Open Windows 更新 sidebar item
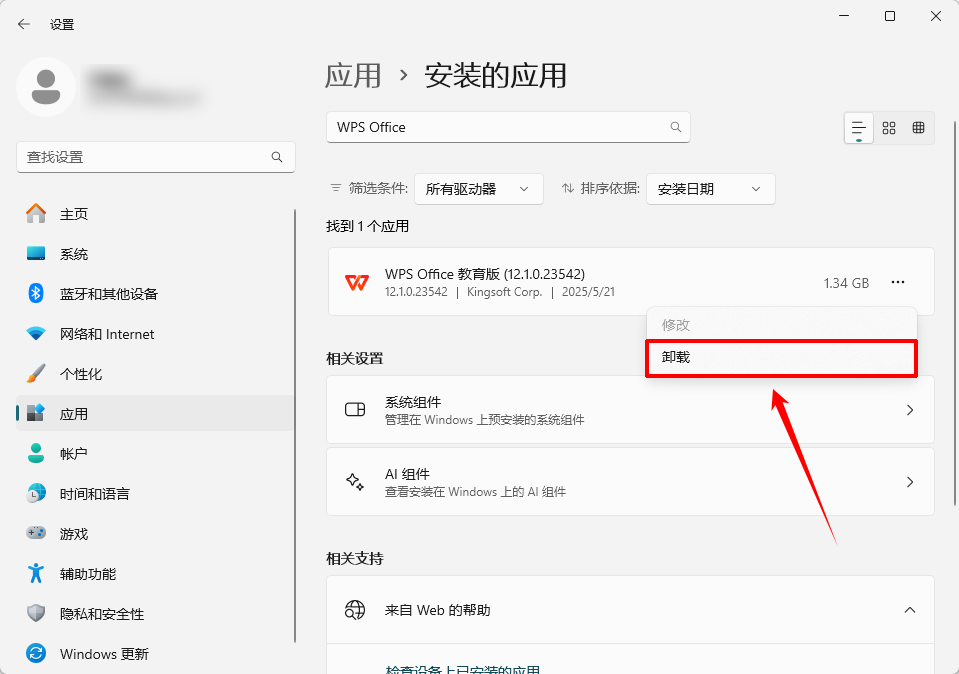Screen dimensions: 959x674 tap(155, 654)
